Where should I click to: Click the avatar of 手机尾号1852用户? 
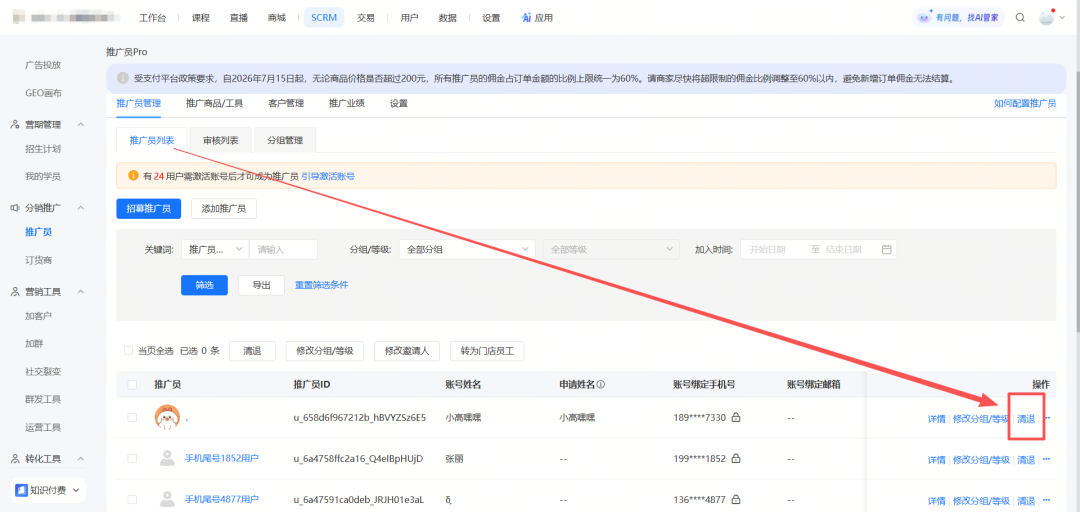[167, 458]
